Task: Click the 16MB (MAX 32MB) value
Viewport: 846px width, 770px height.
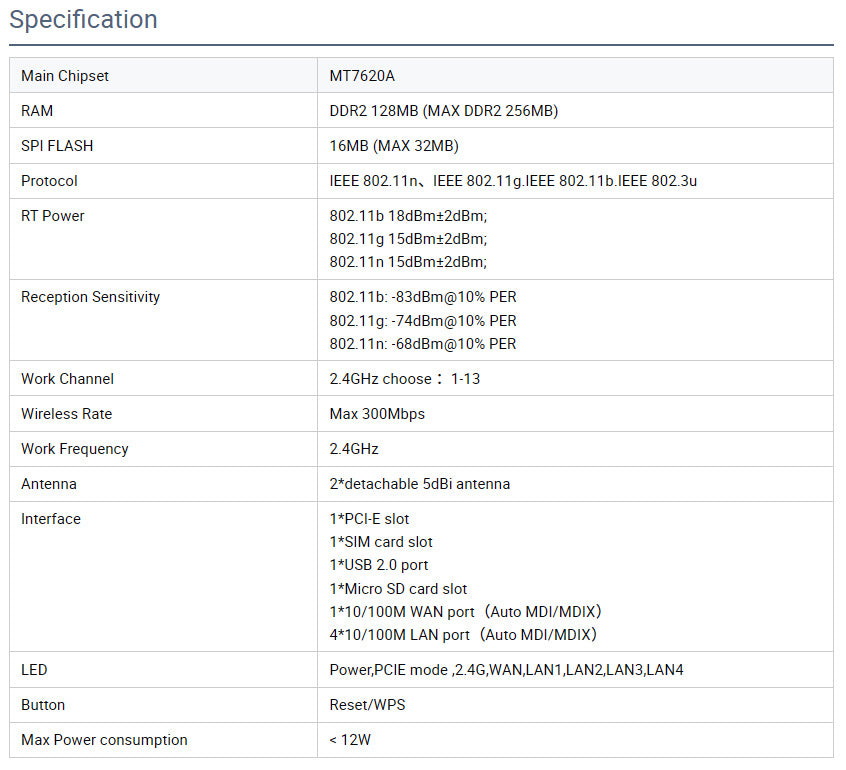Action: coord(394,146)
